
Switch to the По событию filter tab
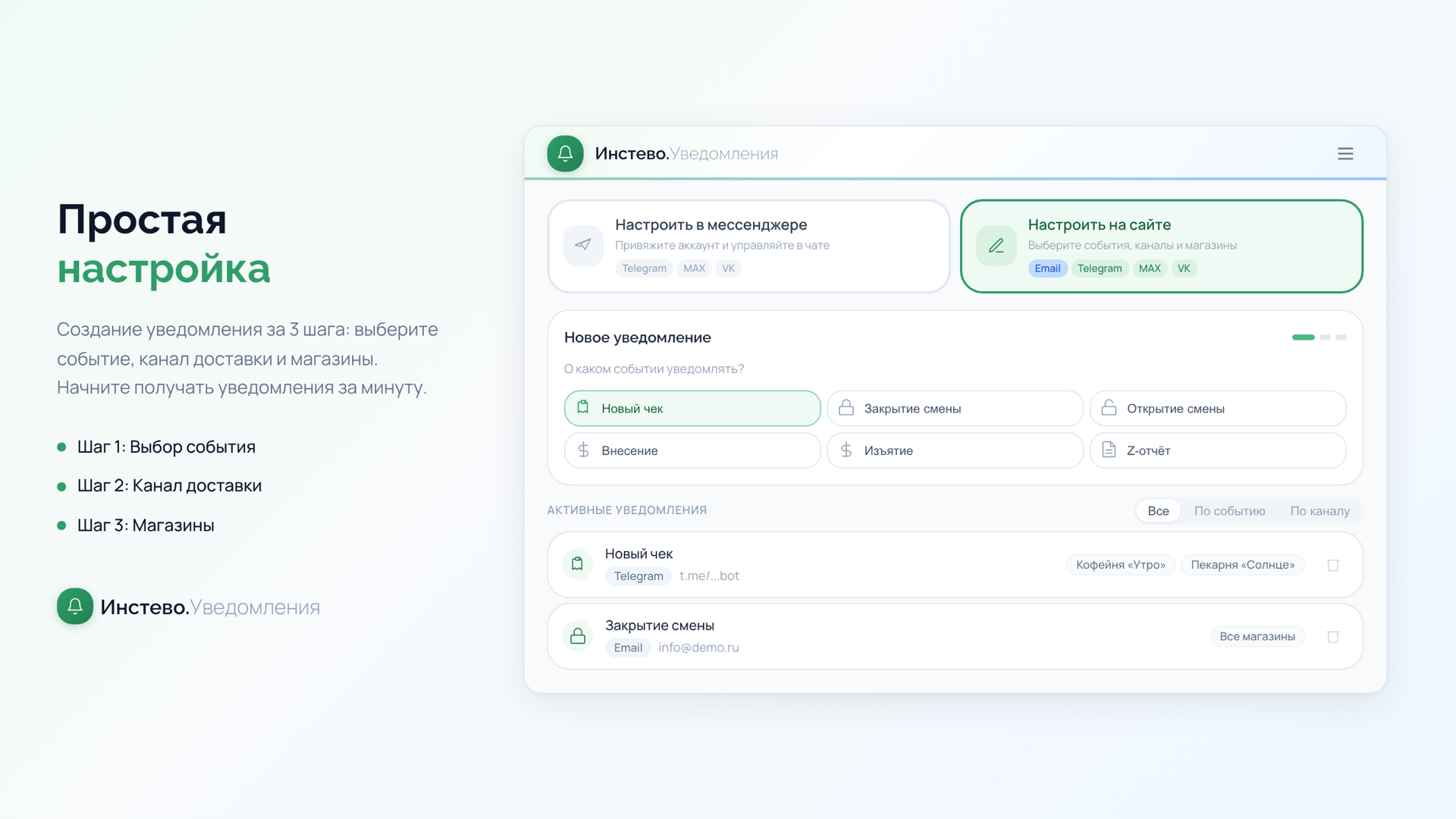point(1229,511)
